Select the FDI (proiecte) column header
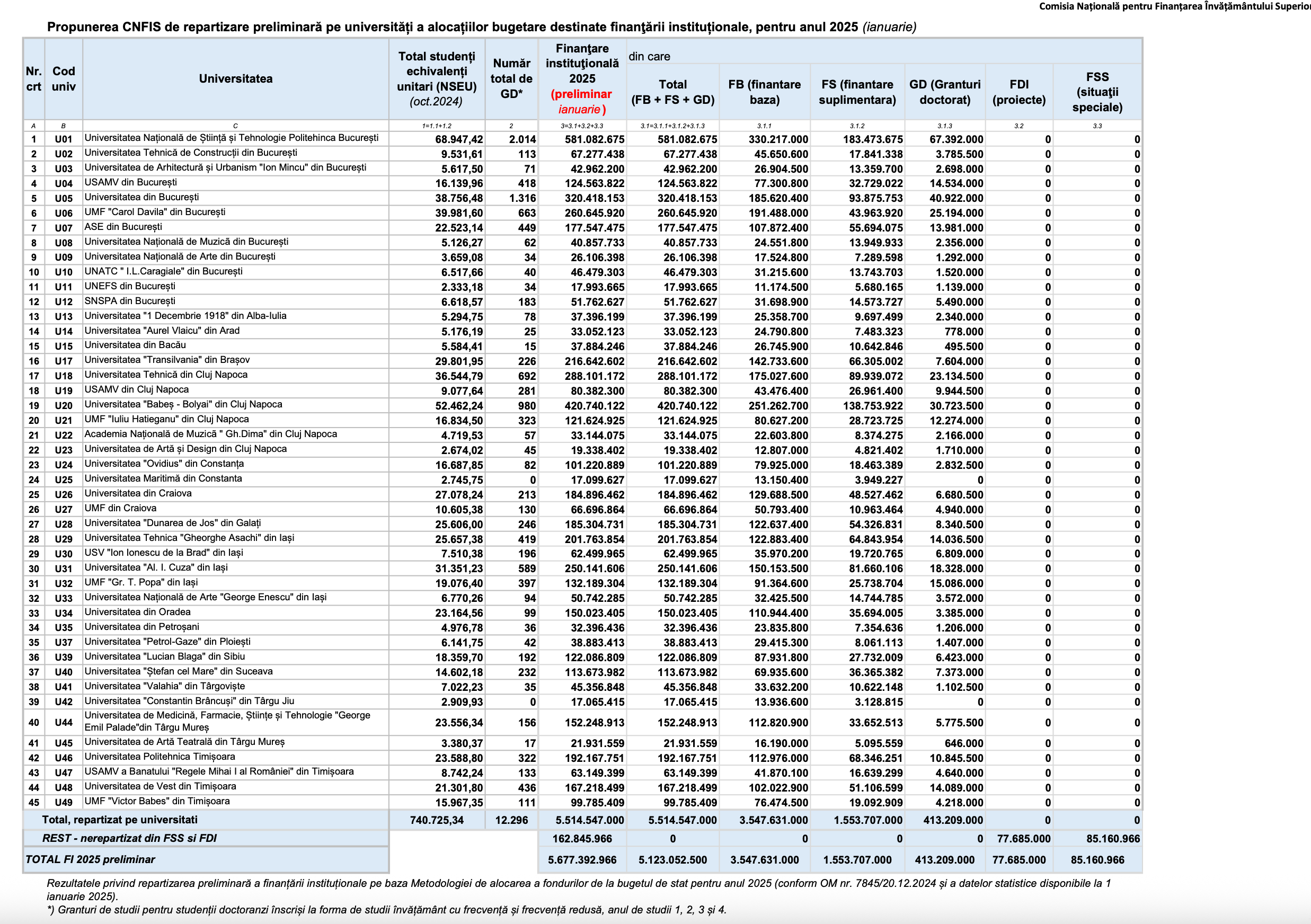Image resolution: width=1311 pixels, height=924 pixels. [x=1018, y=92]
